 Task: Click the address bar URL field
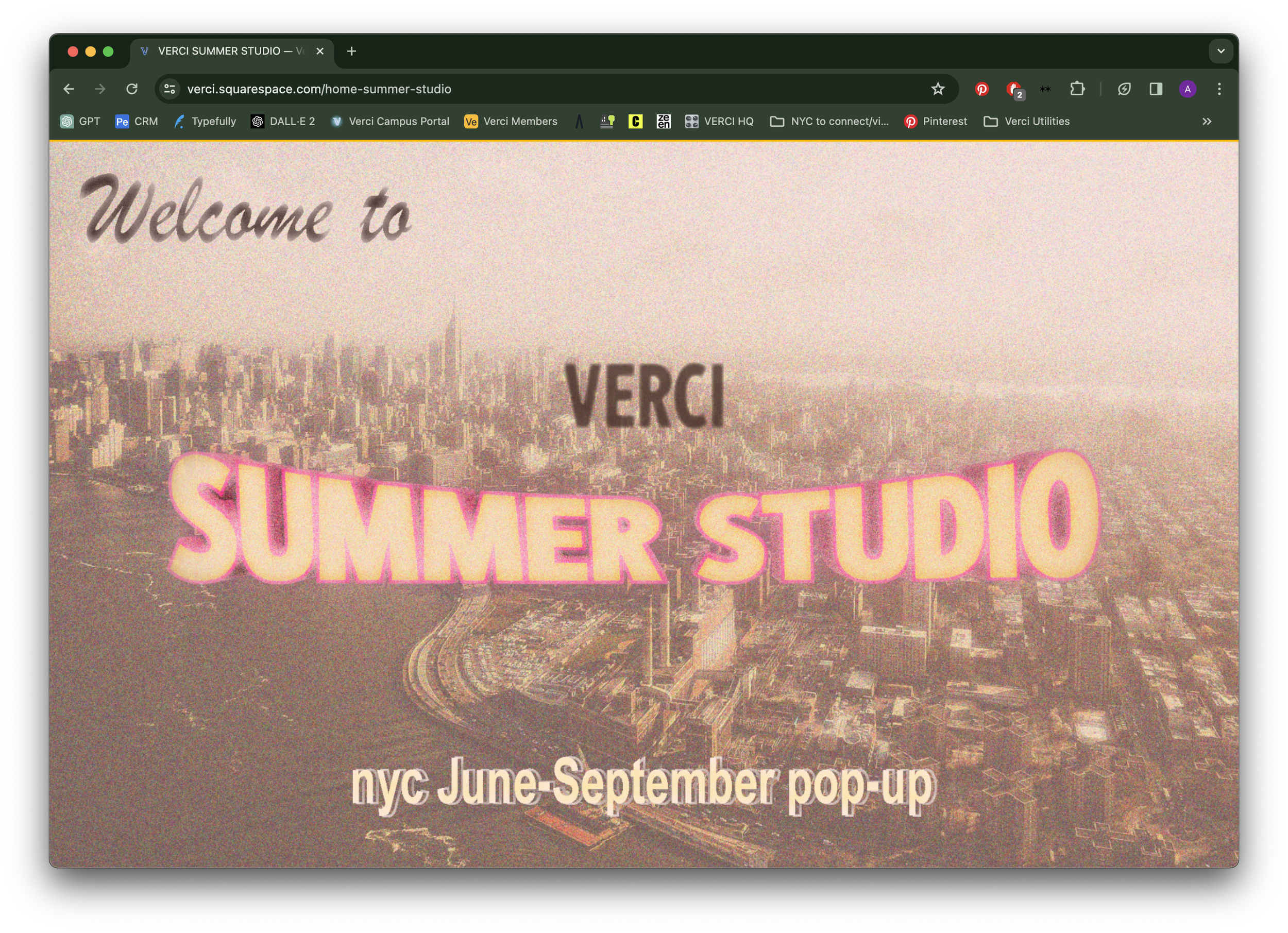(511, 89)
